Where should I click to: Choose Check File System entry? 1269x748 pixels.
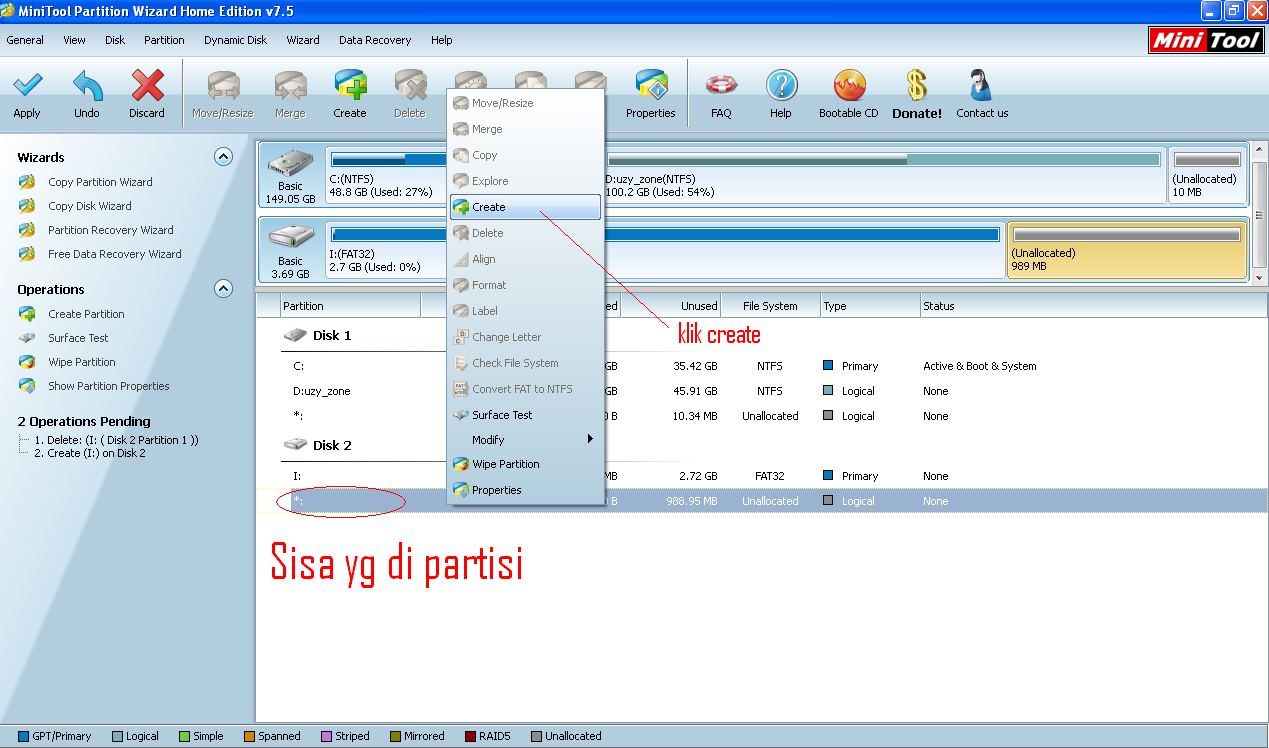tap(525, 363)
